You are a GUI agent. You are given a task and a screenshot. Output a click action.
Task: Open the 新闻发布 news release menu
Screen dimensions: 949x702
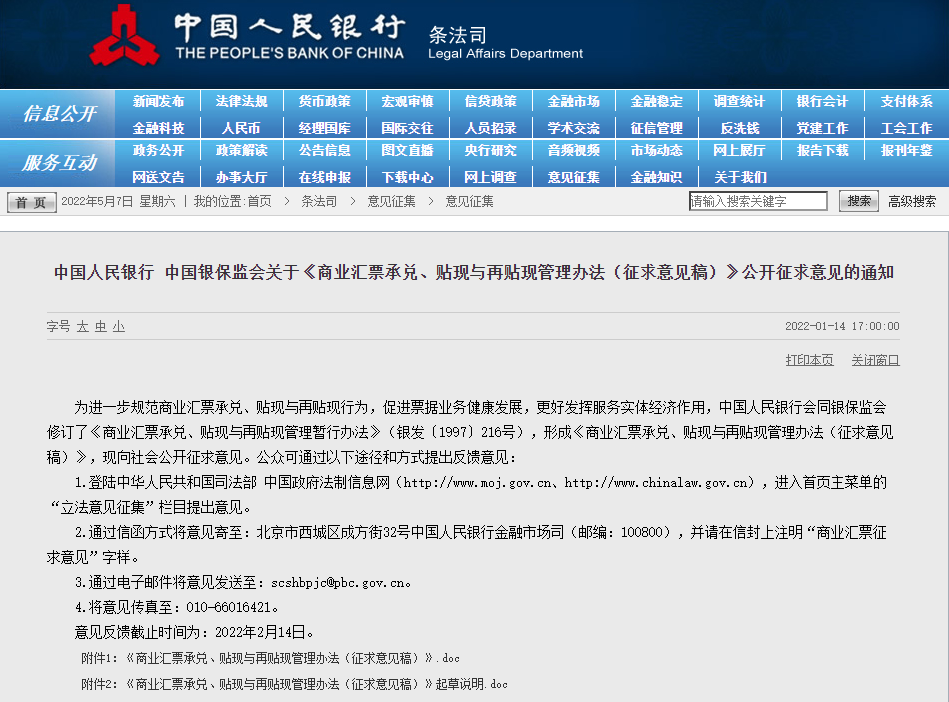[x=160, y=101]
